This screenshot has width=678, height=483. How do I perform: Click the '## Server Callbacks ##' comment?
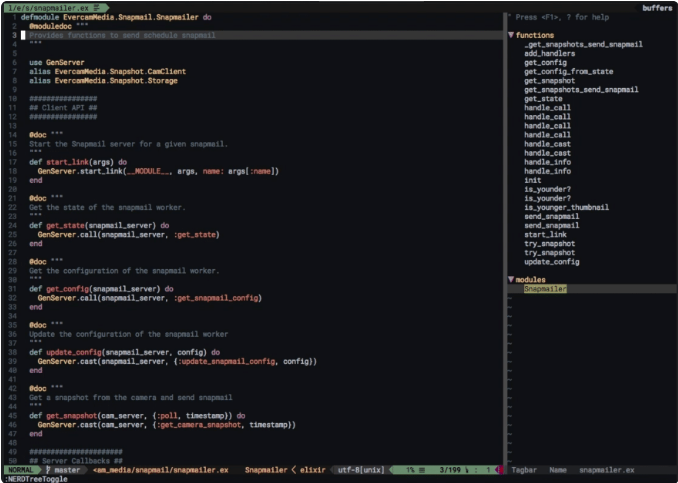point(76,461)
